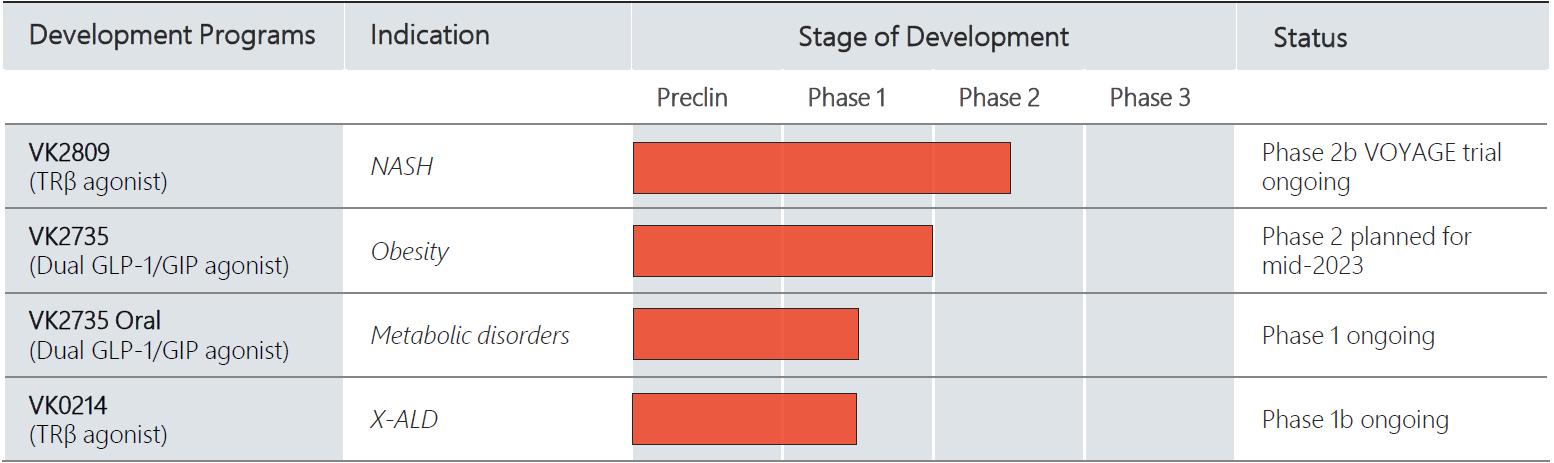Click the VK2809 program name
Viewport: 1554px width, 463px height.
tap(69, 152)
